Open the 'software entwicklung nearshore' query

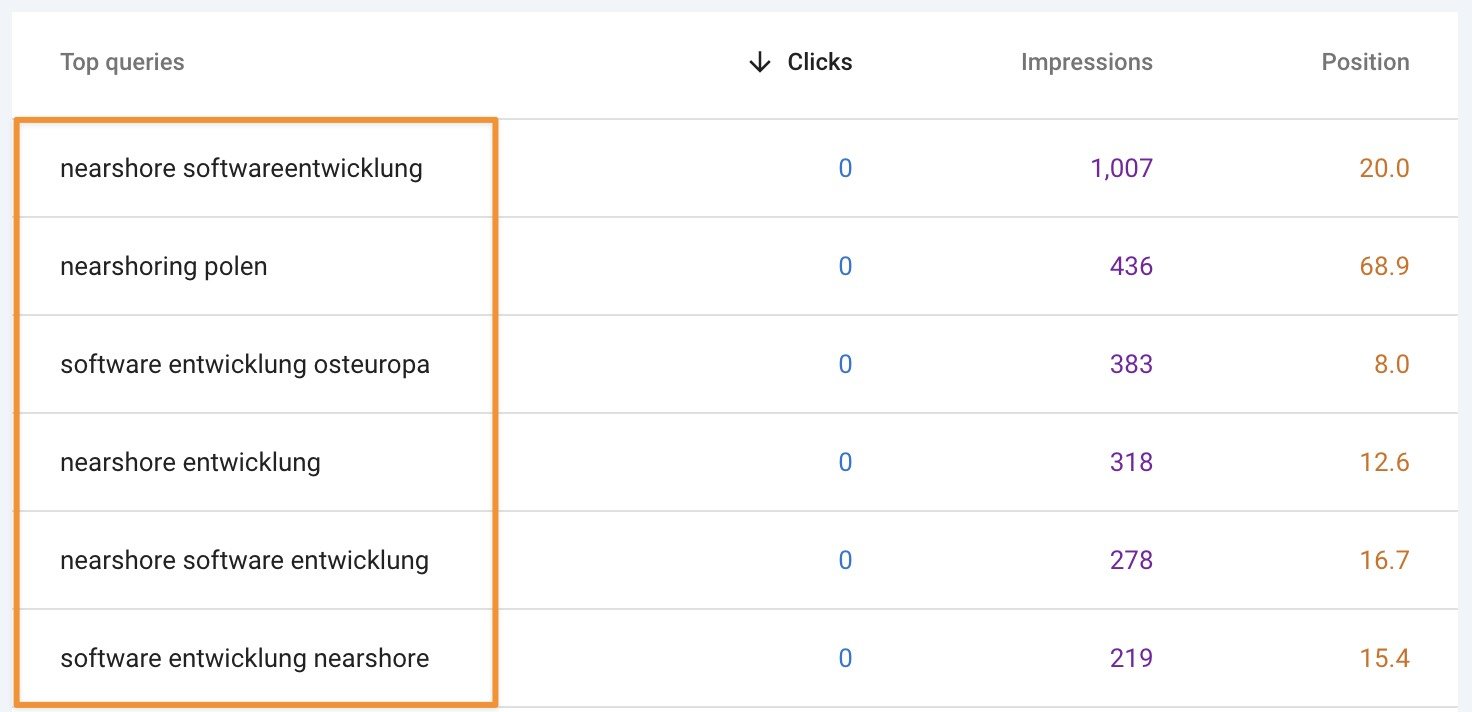244,659
